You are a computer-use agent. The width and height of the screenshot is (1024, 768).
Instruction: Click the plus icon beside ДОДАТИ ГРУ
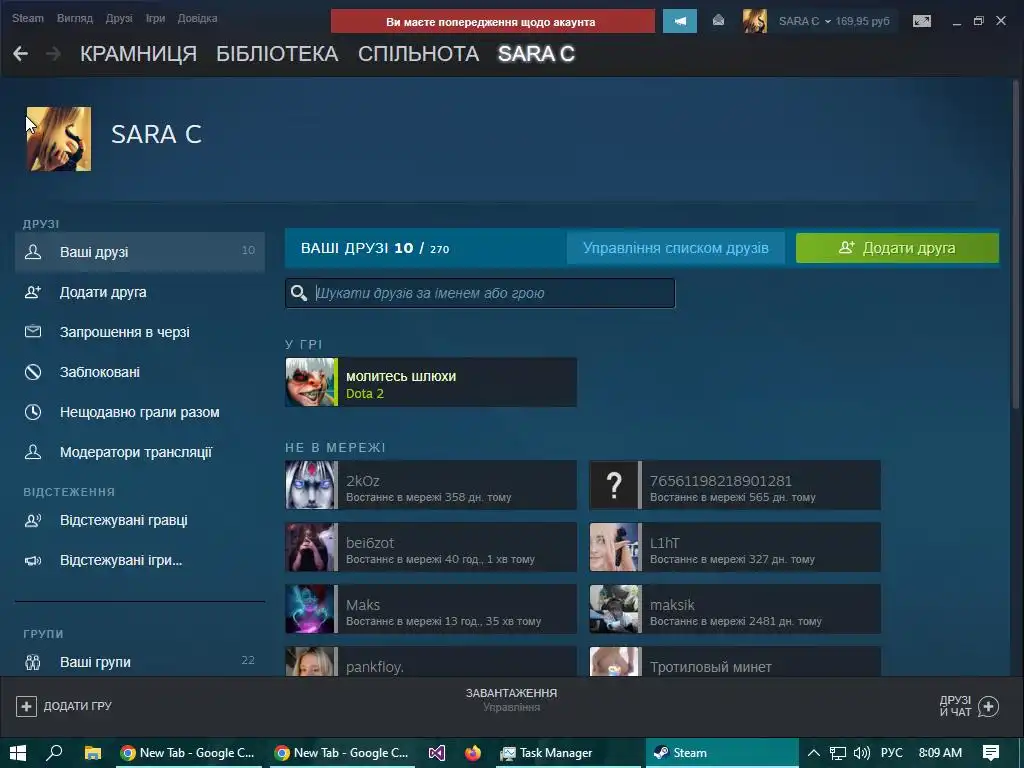click(x=26, y=706)
